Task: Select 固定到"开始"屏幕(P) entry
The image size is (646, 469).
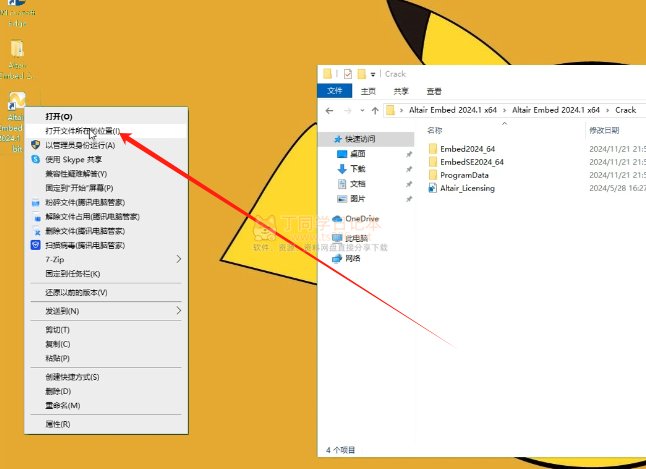Action: click(x=79, y=188)
